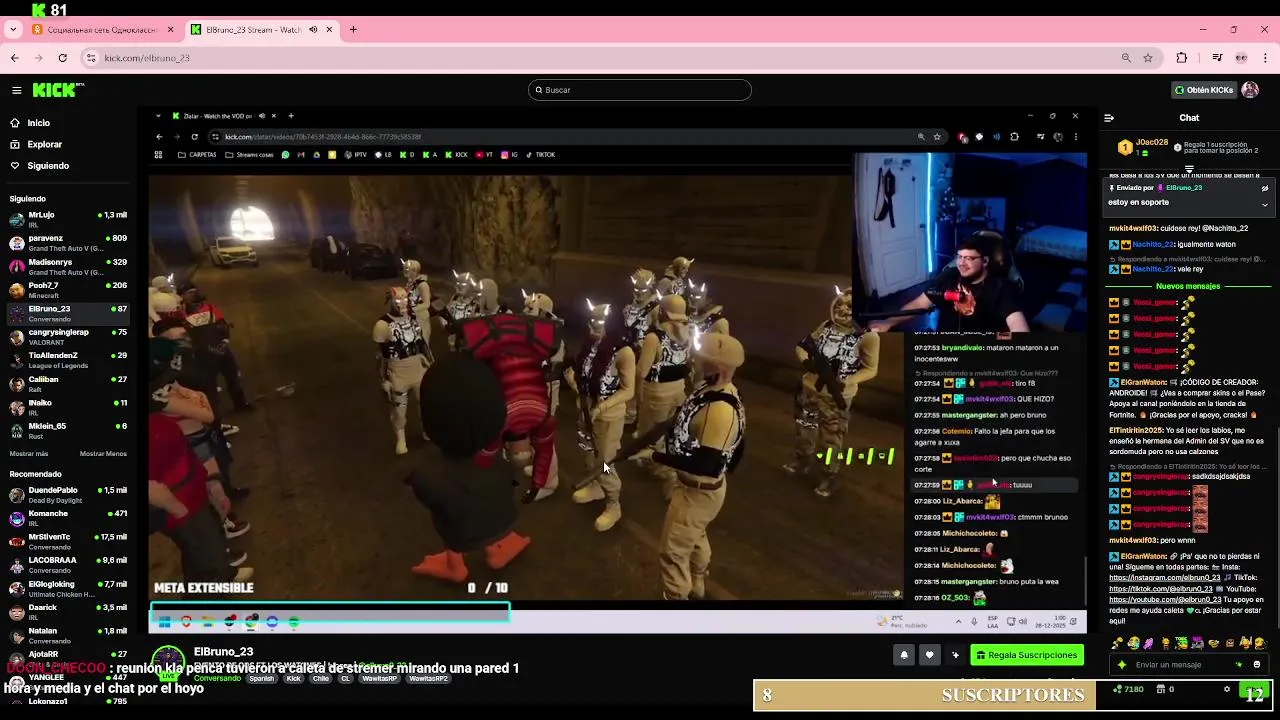Click the ElBruno_23 streamer name below video
The width and height of the screenshot is (1280, 720).
click(x=223, y=652)
